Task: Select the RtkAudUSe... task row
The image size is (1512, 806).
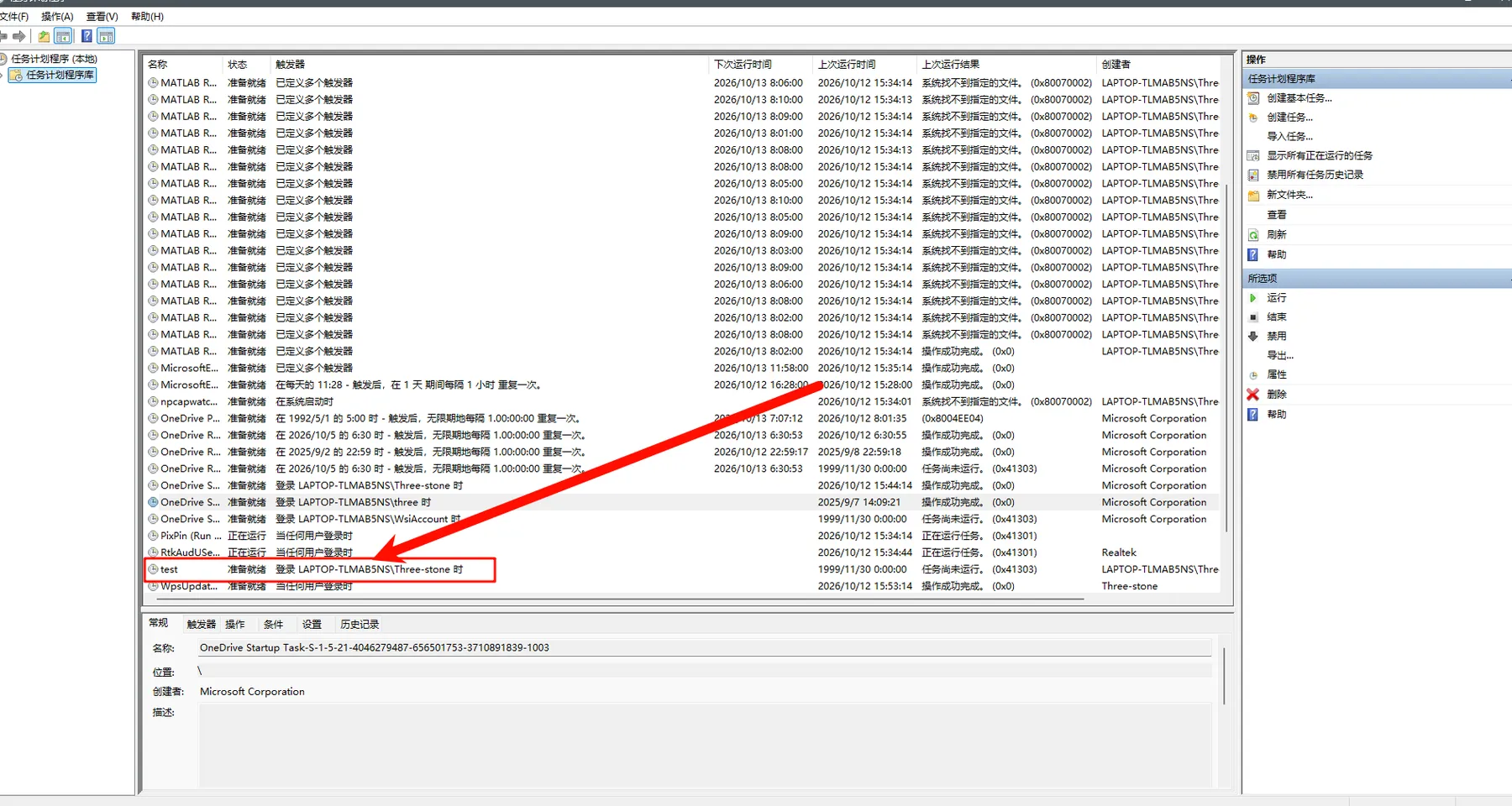Action: [682, 552]
